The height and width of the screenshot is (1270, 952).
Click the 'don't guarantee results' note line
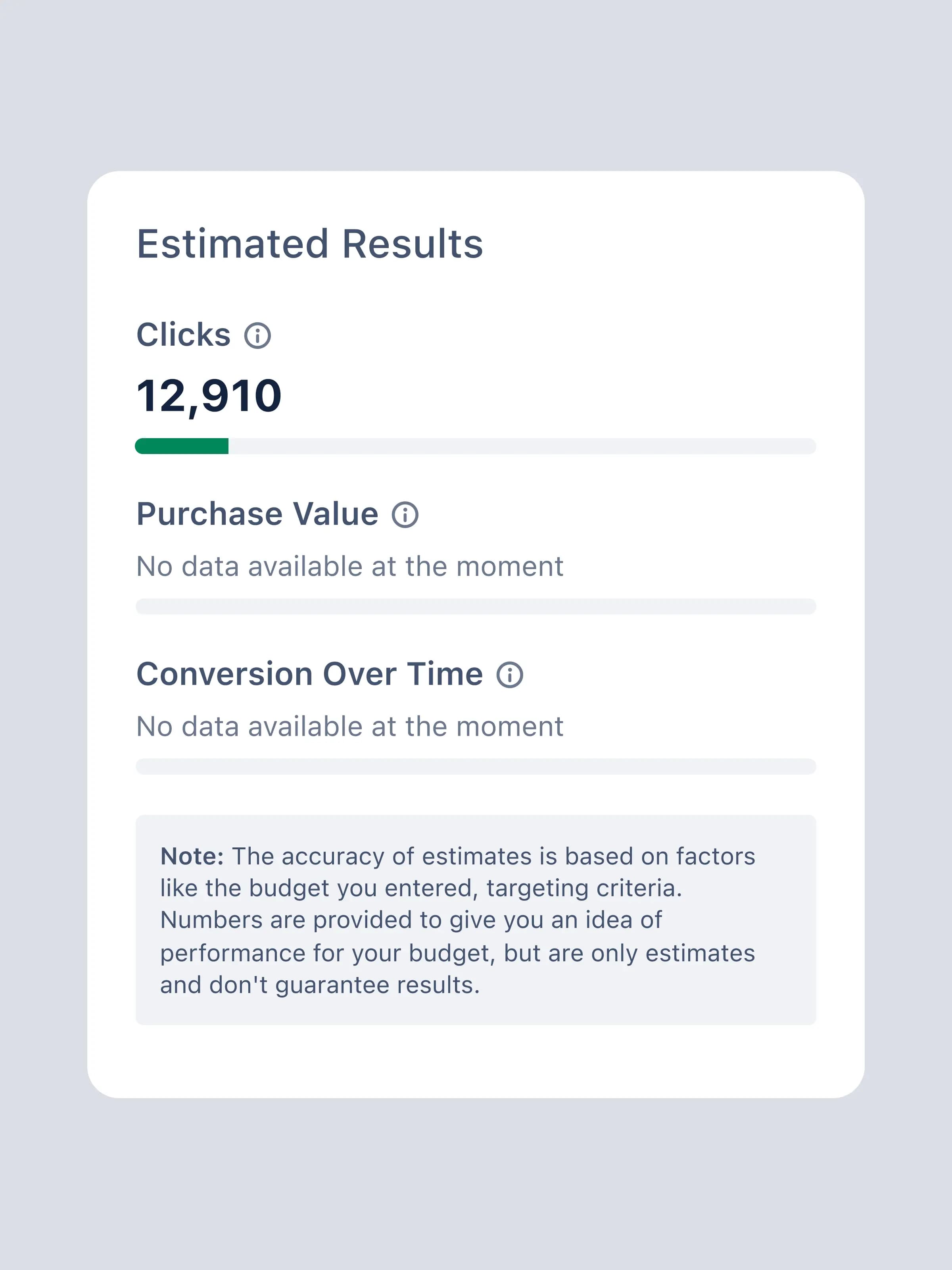(320, 985)
